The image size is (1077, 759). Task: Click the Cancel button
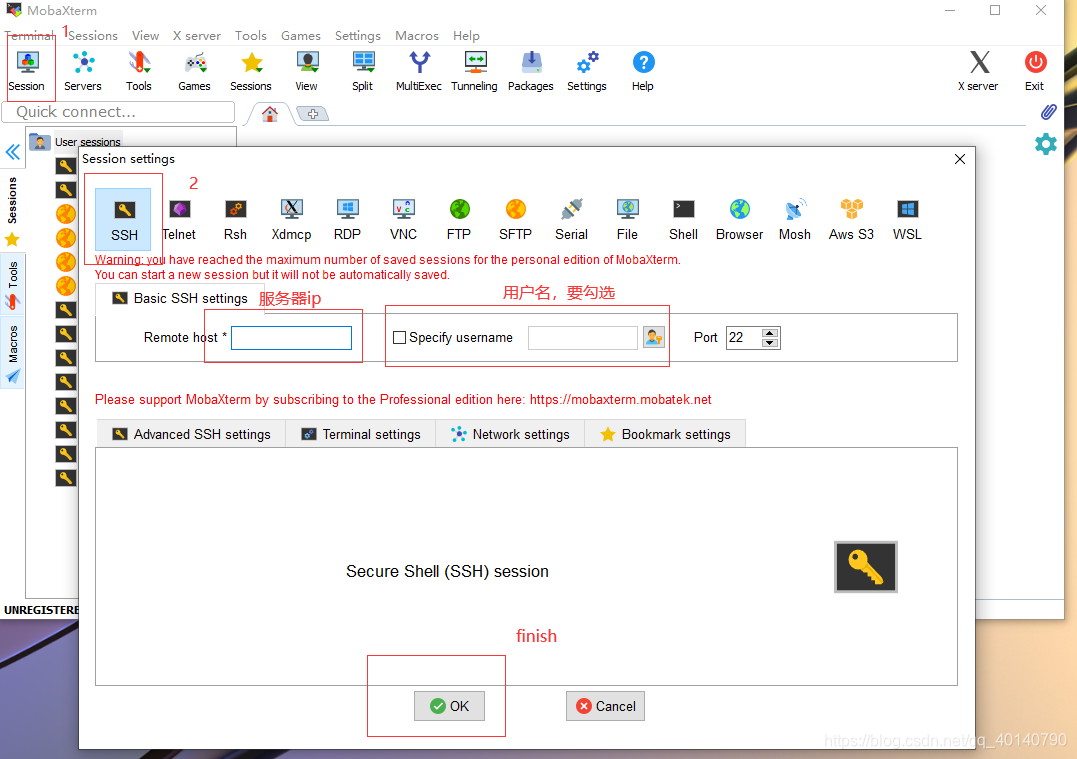(605, 706)
